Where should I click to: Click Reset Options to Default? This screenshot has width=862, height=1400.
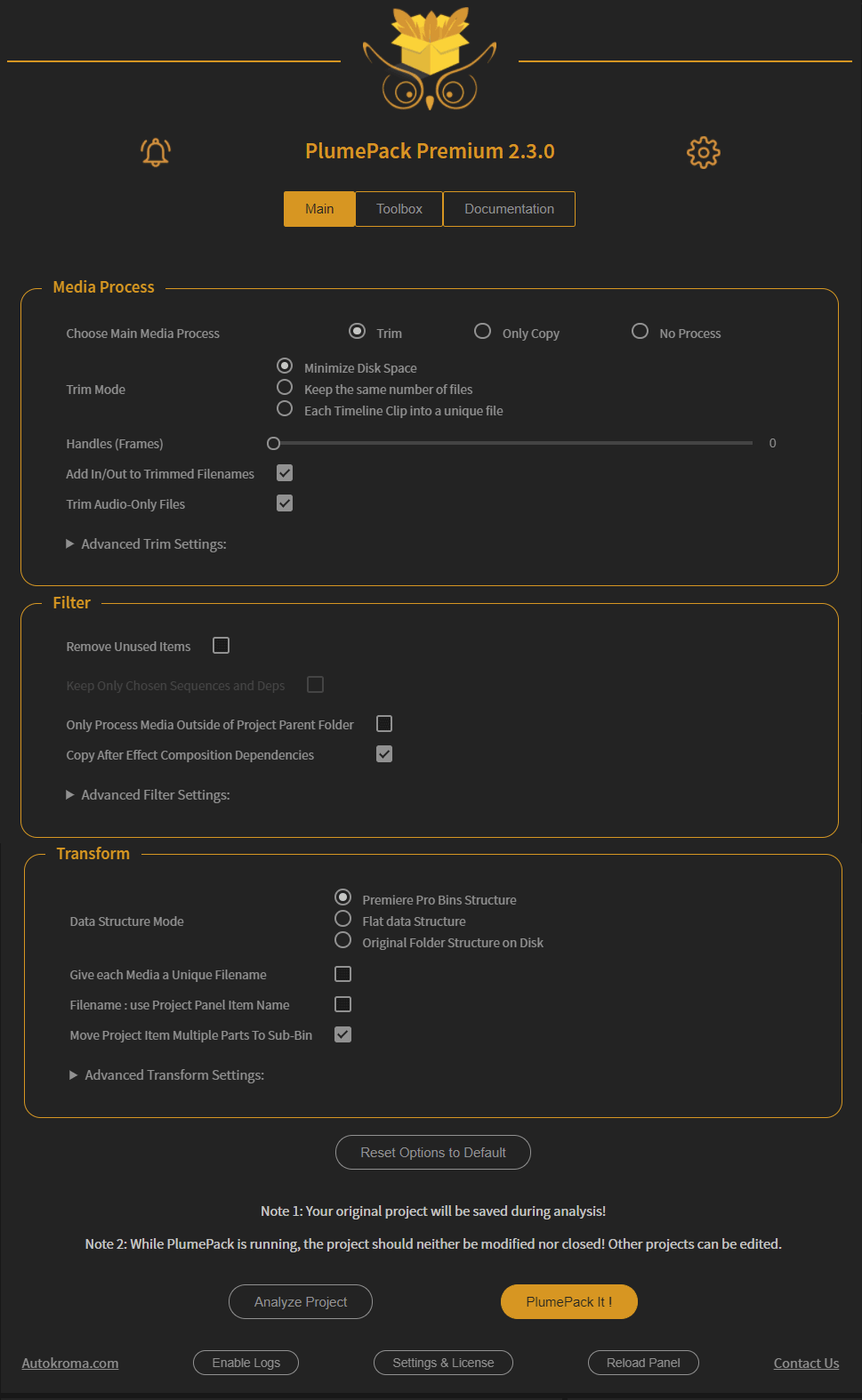[432, 1152]
